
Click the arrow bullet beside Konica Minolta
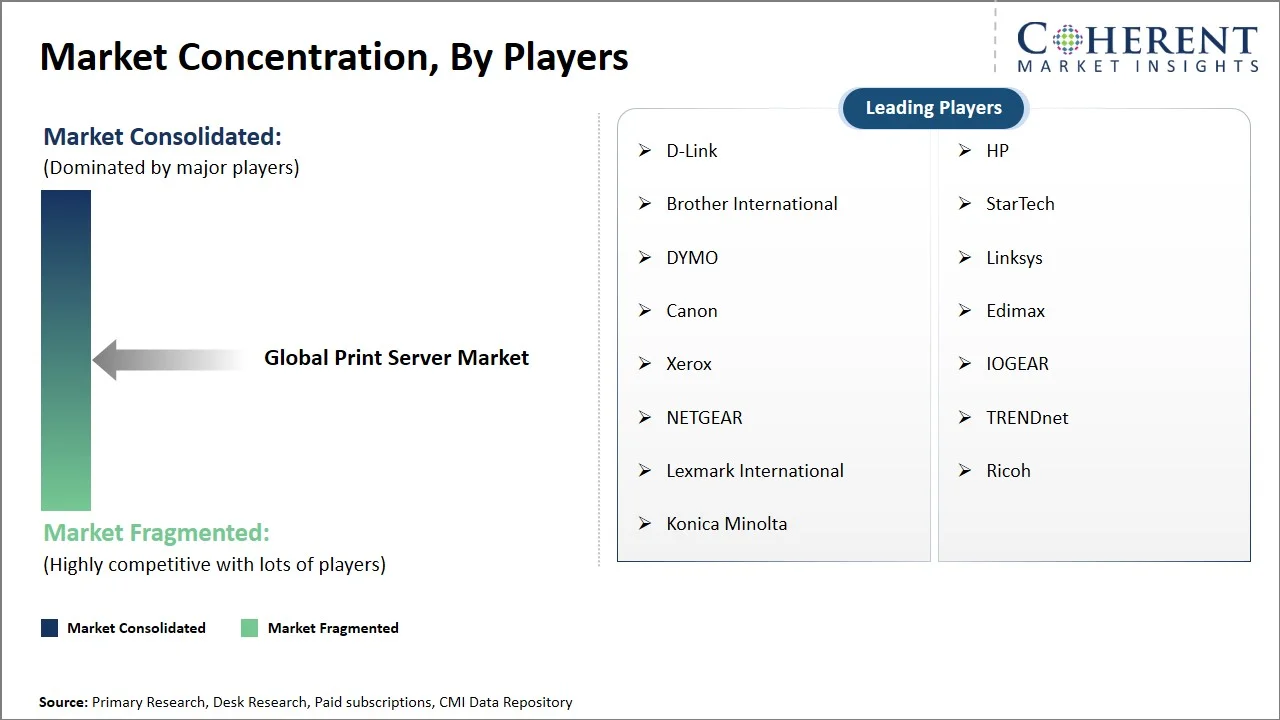pyautogui.click(x=645, y=524)
